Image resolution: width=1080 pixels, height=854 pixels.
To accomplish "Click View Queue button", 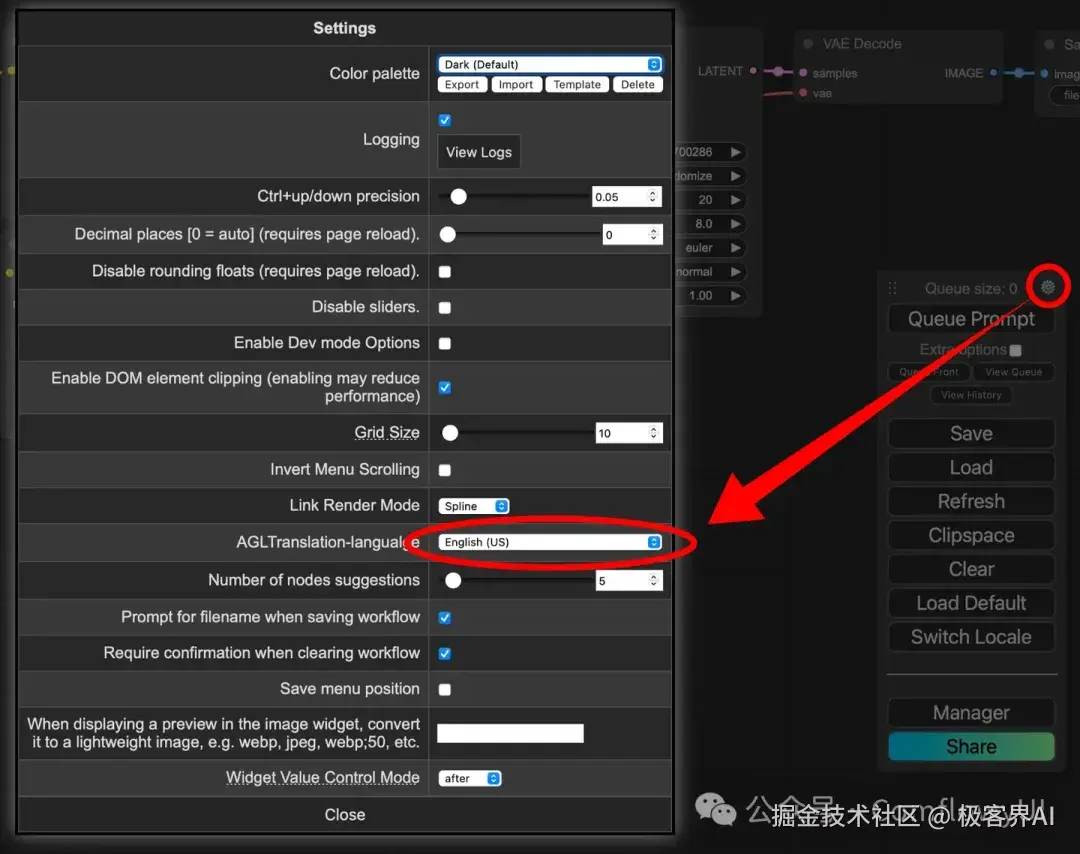I will tap(1013, 372).
